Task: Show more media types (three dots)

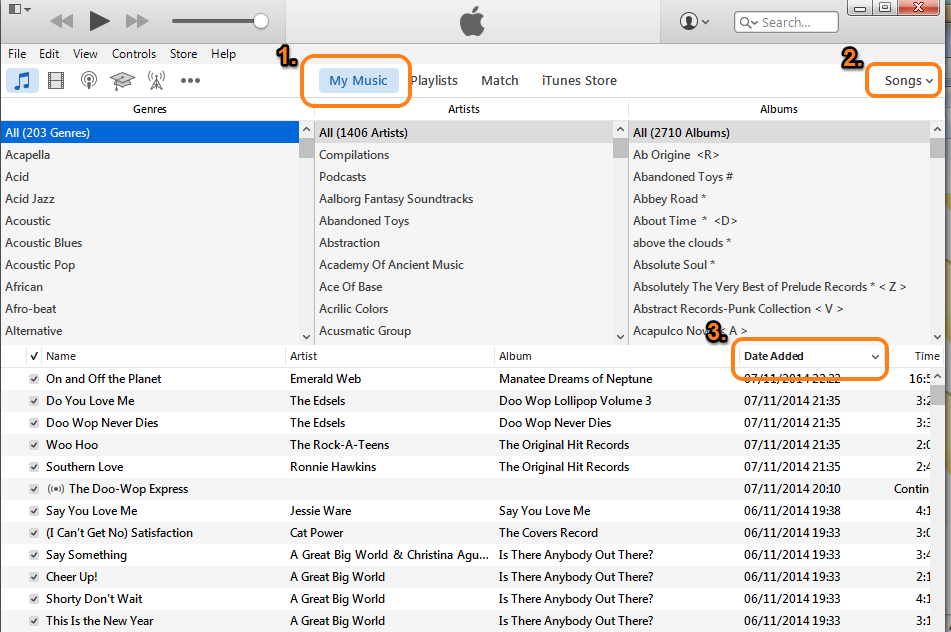Action: click(x=190, y=81)
